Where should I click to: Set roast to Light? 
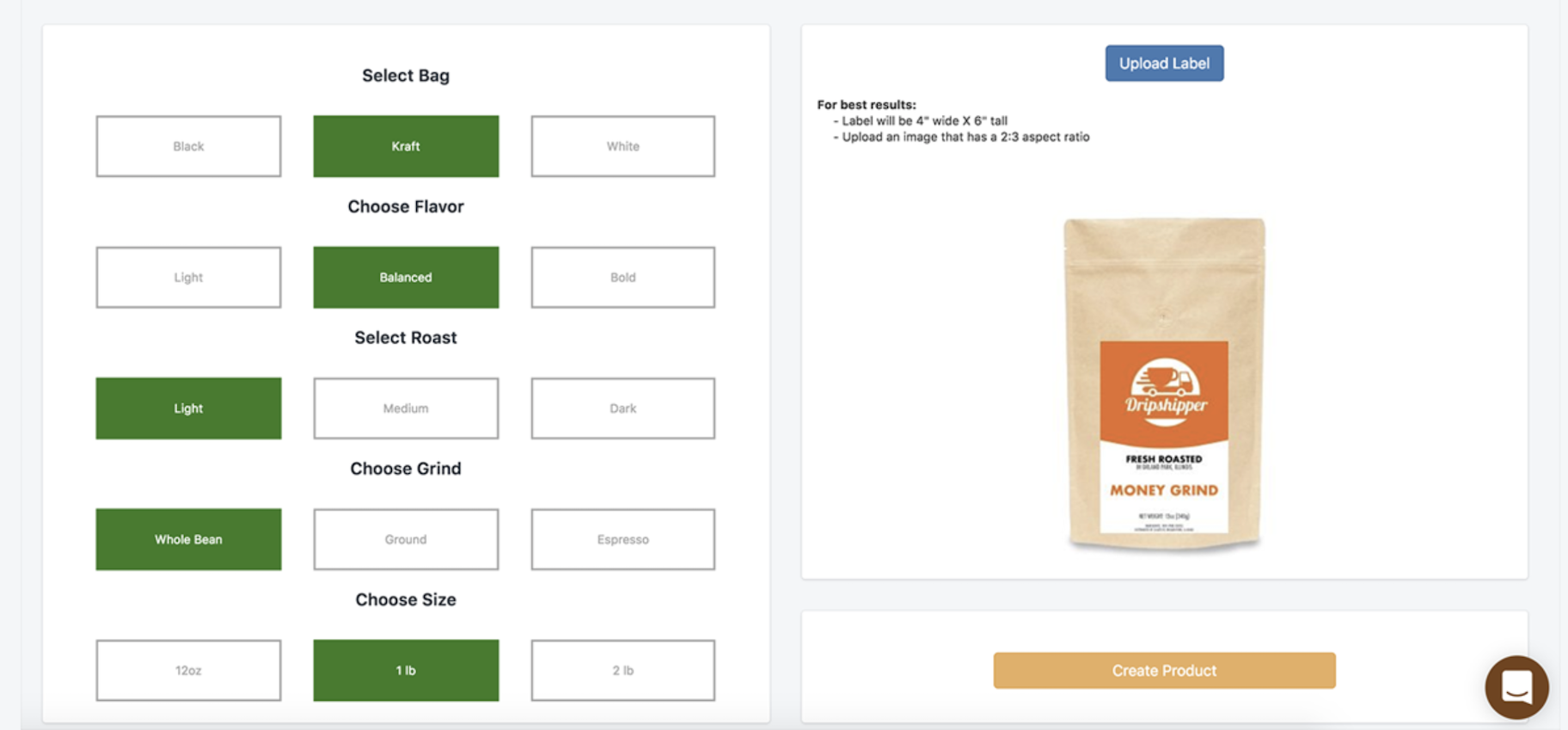tap(188, 408)
